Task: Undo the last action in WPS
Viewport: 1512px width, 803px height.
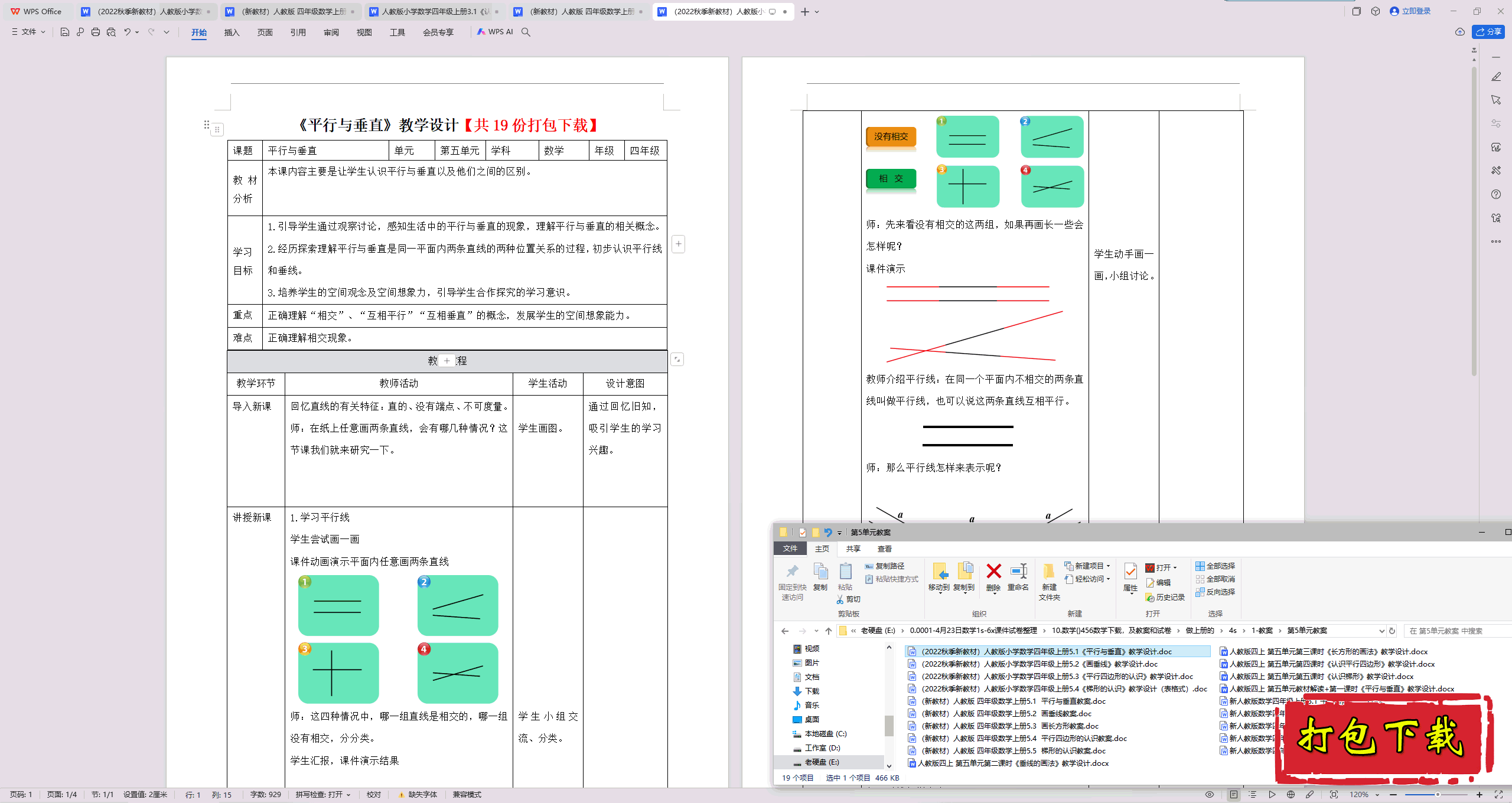Action: coord(127,32)
